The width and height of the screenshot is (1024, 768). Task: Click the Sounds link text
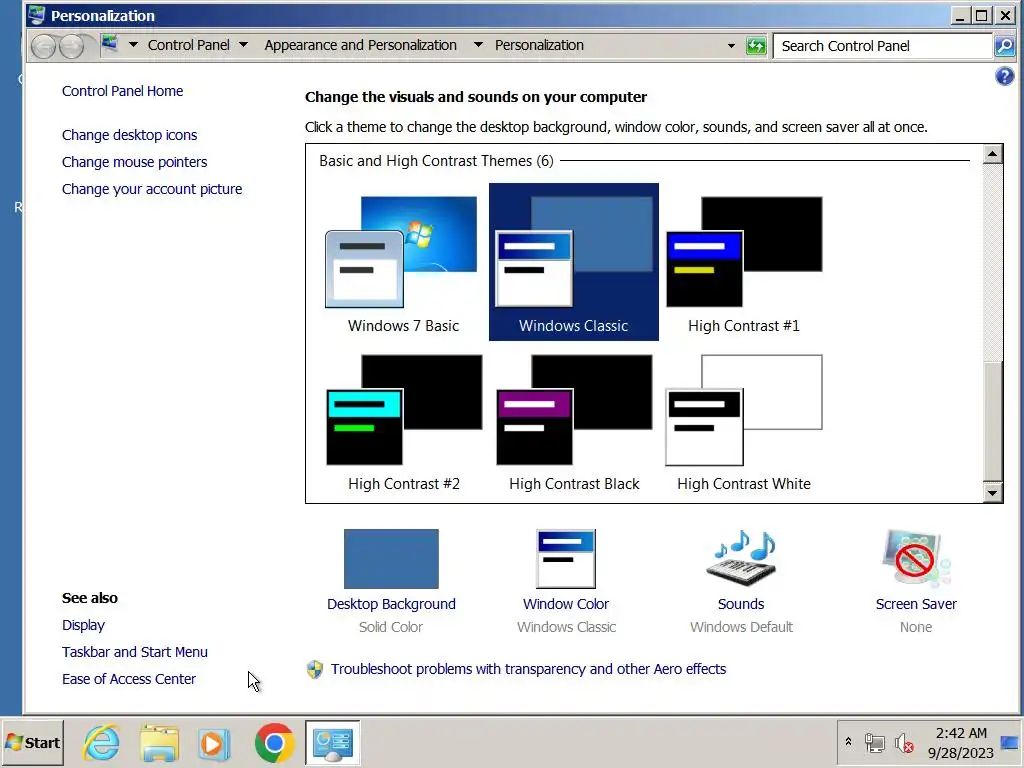coord(741,604)
